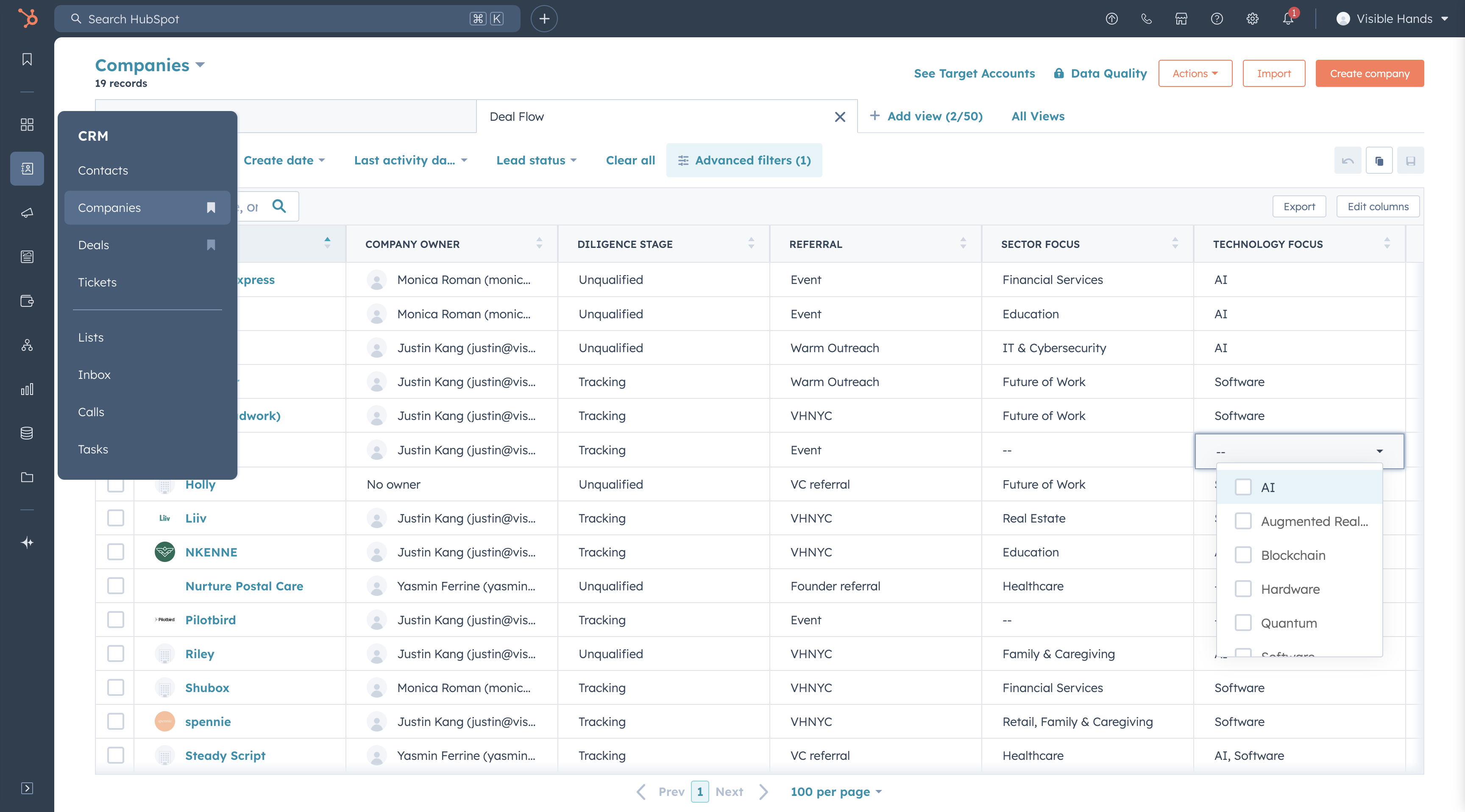Click the Search HubSpot field
The width and height of the screenshot is (1465, 812).
click(x=273, y=19)
